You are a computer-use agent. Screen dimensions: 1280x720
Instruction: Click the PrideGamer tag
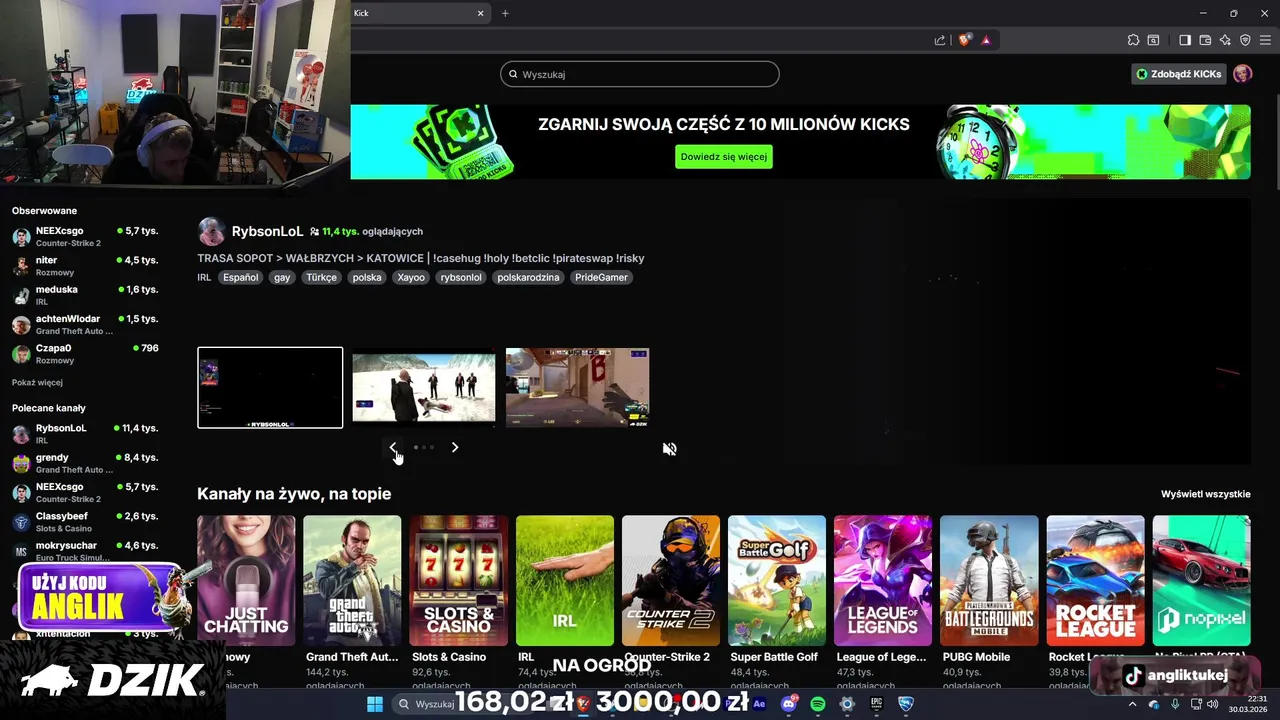pyautogui.click(x=601, y=277)
